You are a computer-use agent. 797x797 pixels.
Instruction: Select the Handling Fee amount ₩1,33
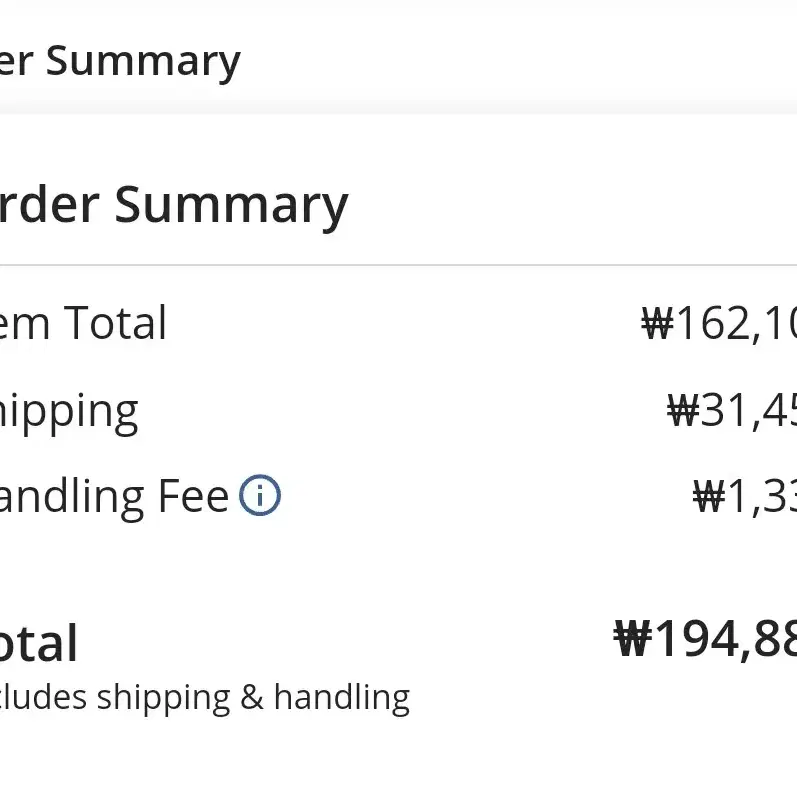[x=745, y=497]
